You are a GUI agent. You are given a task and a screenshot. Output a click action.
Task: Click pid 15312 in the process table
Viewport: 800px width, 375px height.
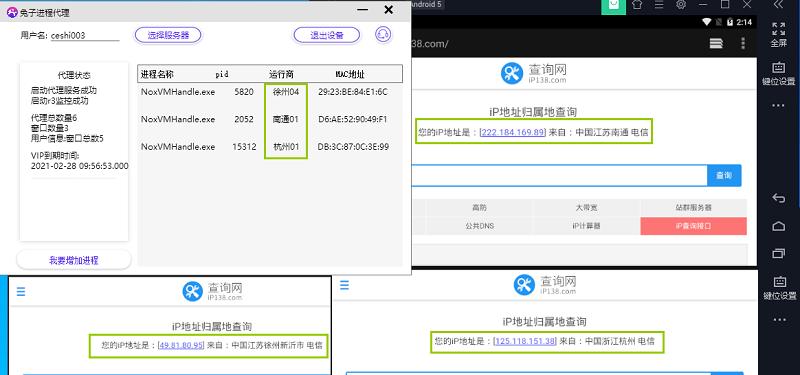pyautogui.click(x=244, y=147)
